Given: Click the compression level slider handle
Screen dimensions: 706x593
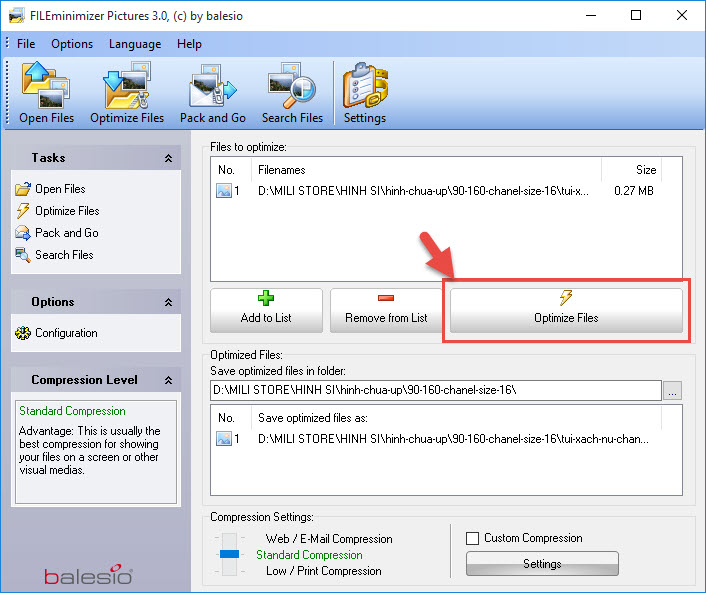Looking at the screenshot, I should click(229, 554).
